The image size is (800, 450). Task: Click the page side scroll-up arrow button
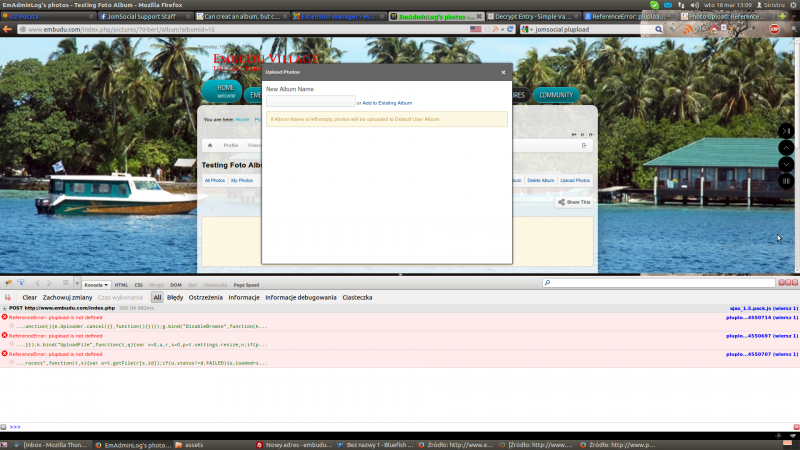point(786,148)
